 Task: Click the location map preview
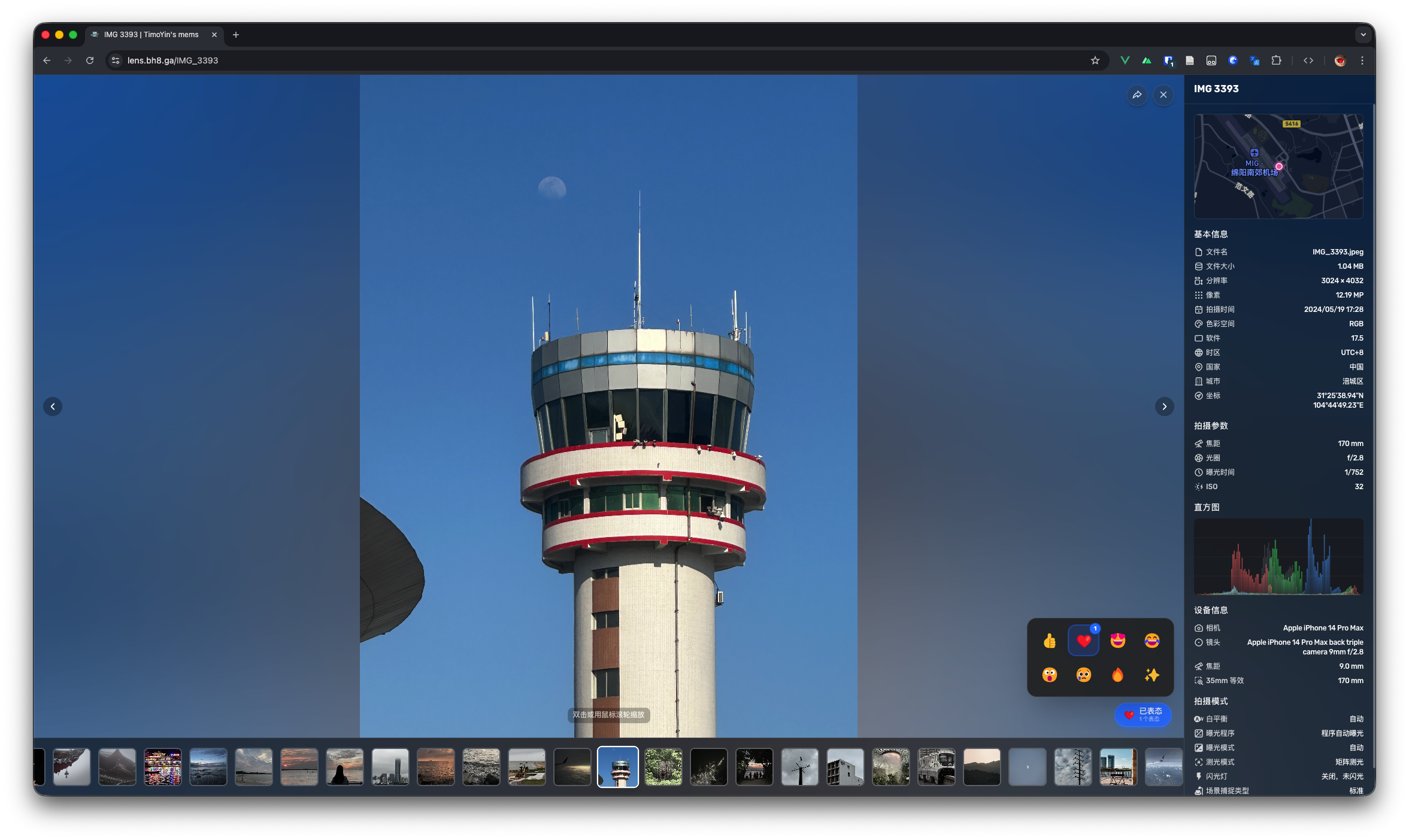pos(1278,166)
